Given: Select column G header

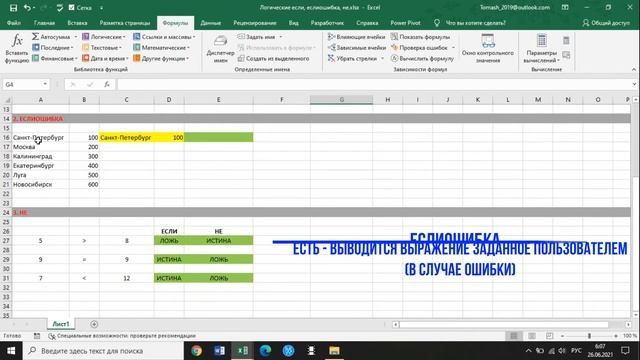Looking at the screenshot, I should tap(341, 100).
